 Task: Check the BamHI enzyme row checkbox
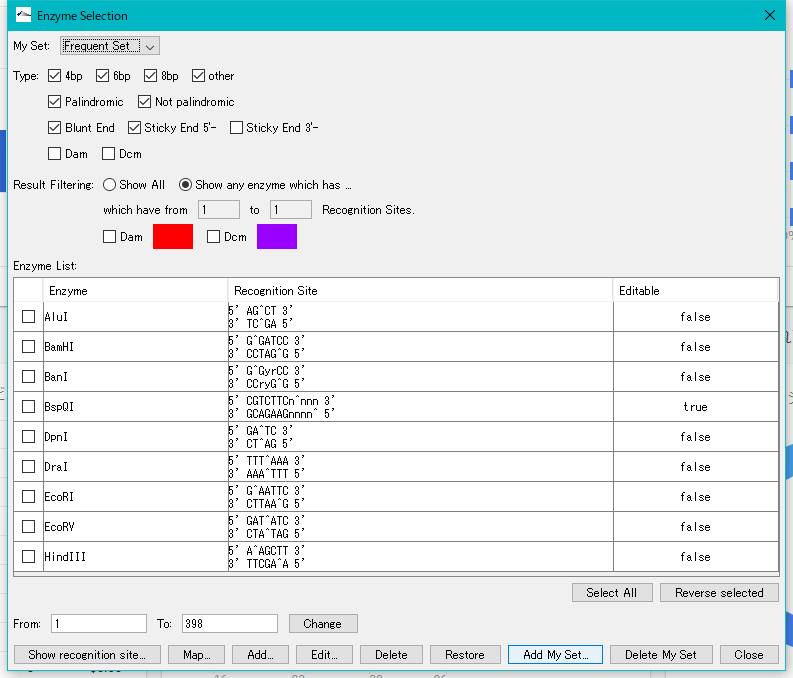pyautogui.click(x=28, y=347)
